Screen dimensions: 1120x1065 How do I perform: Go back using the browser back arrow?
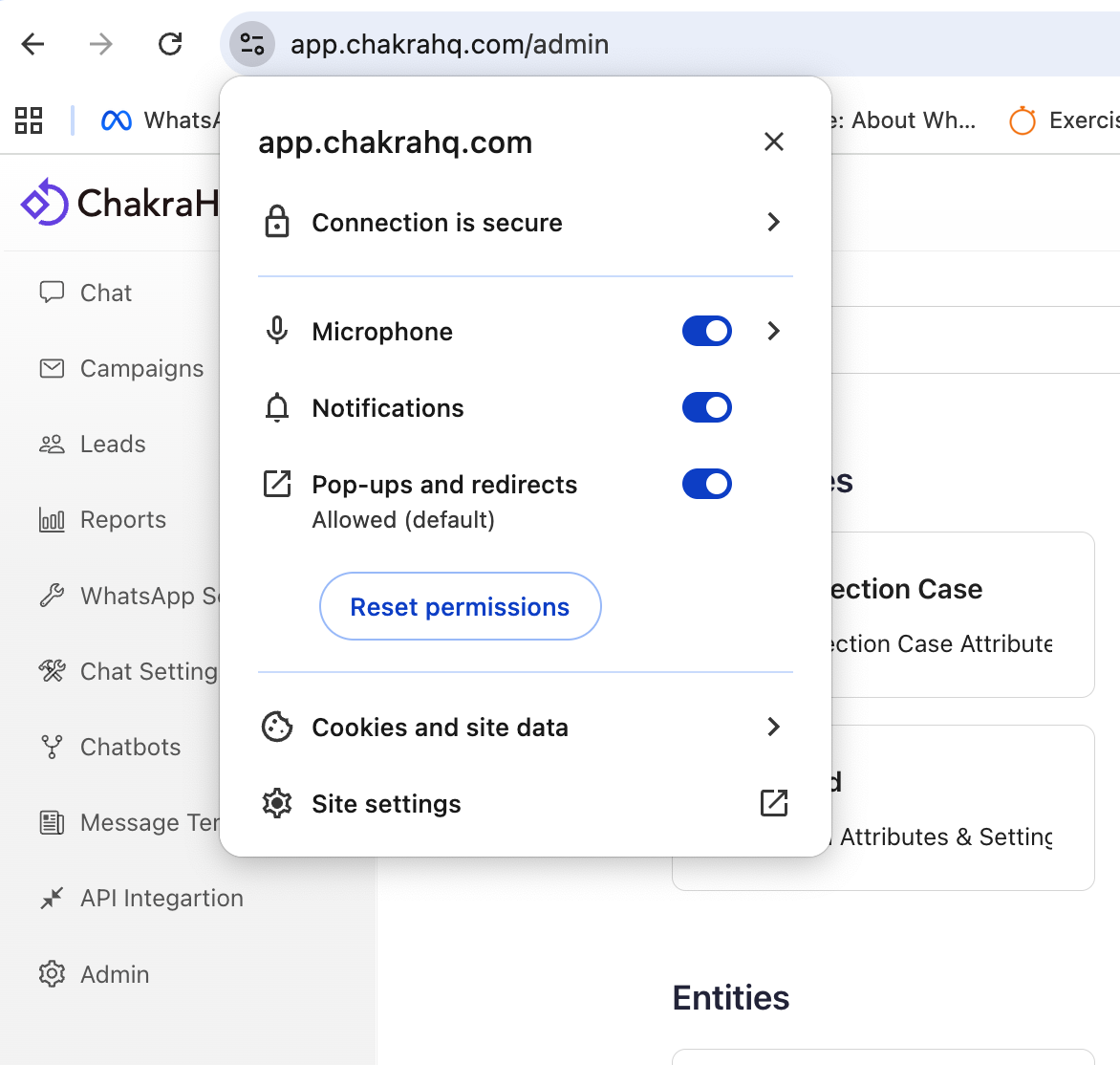[x=33, y=44]
